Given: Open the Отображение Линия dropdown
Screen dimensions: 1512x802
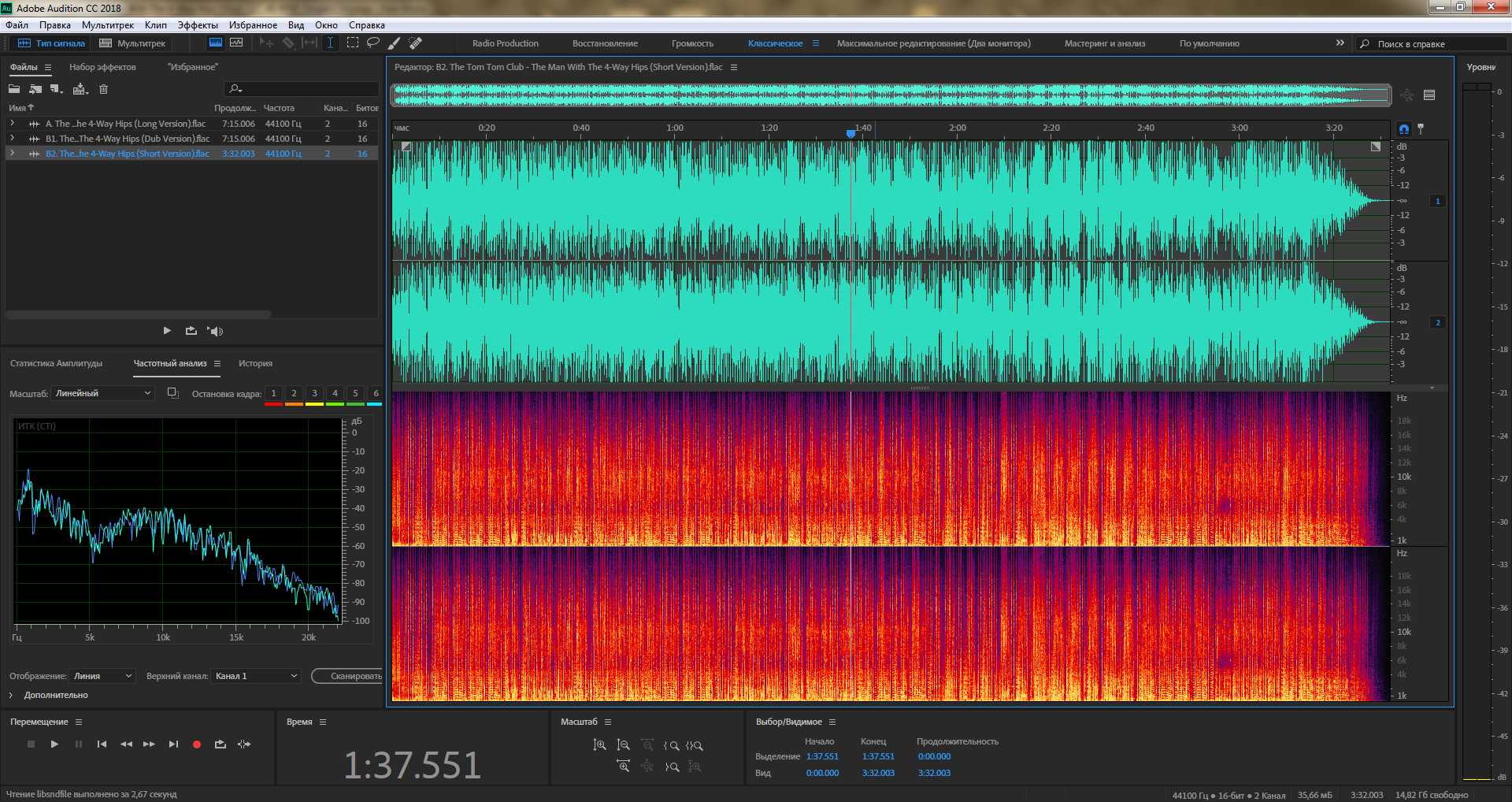Looking at the screenshot, I should coord(102,676).
